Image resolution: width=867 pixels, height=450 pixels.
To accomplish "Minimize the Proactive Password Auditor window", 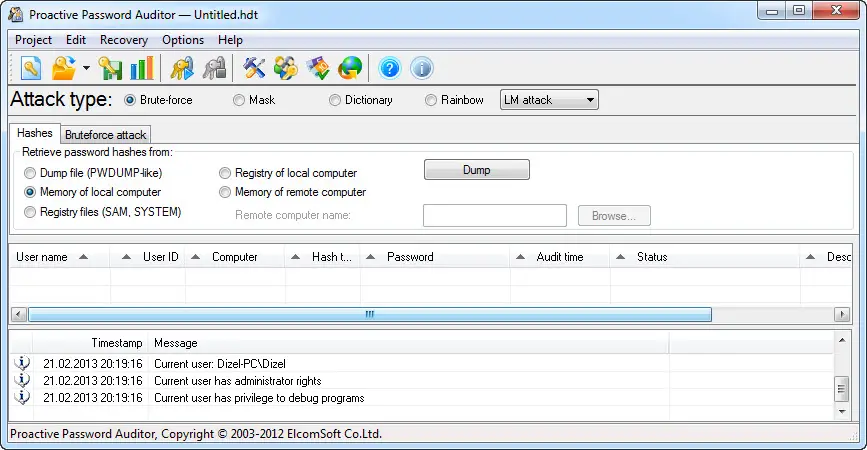I will (x=772, y=11).
